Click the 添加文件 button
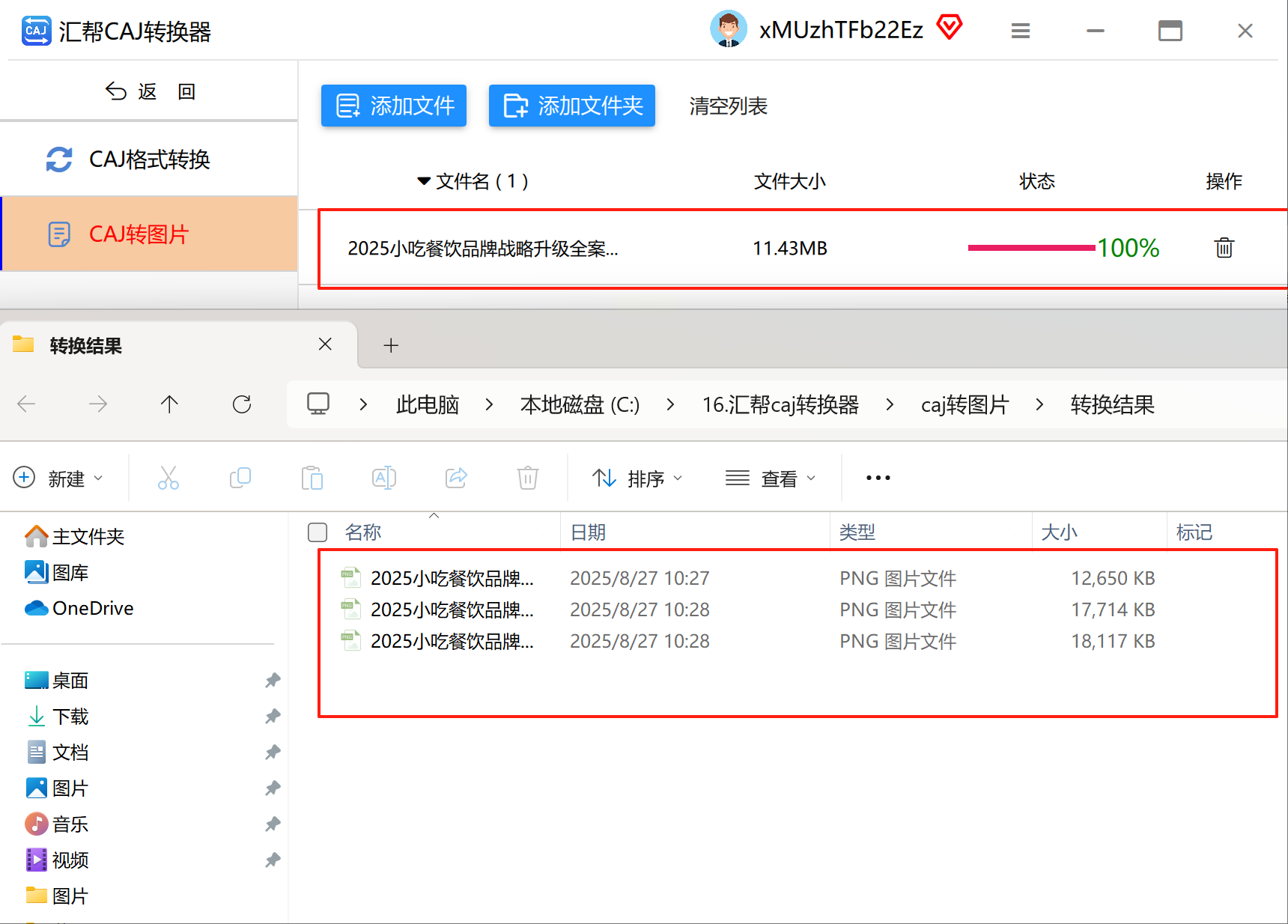The image size is (1288, 924). 394,106
